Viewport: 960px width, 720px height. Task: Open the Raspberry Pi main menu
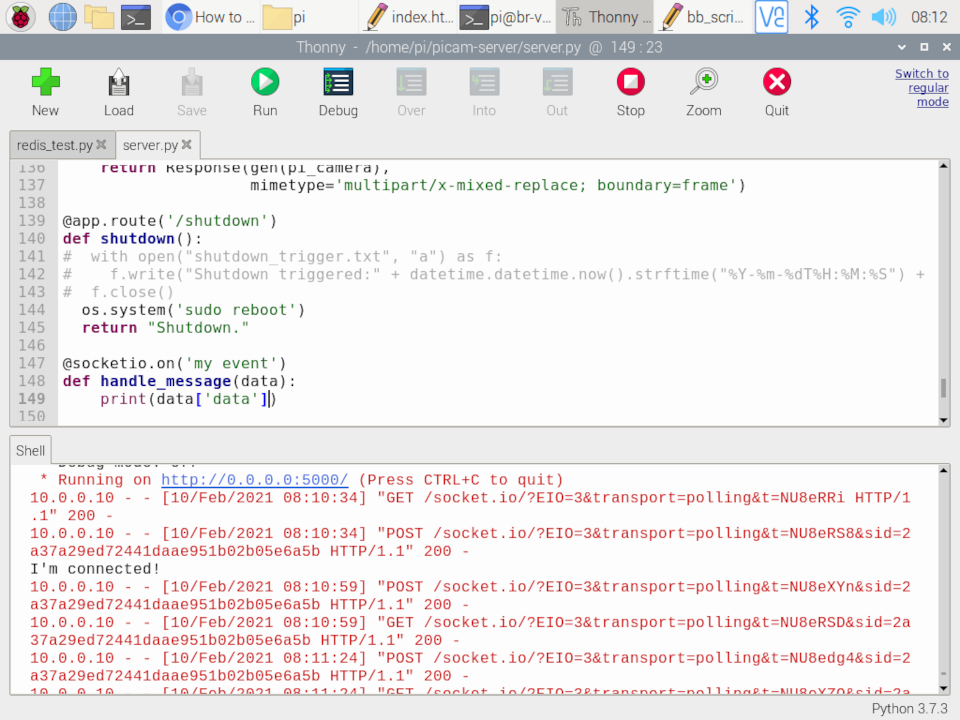pos(22,17)
